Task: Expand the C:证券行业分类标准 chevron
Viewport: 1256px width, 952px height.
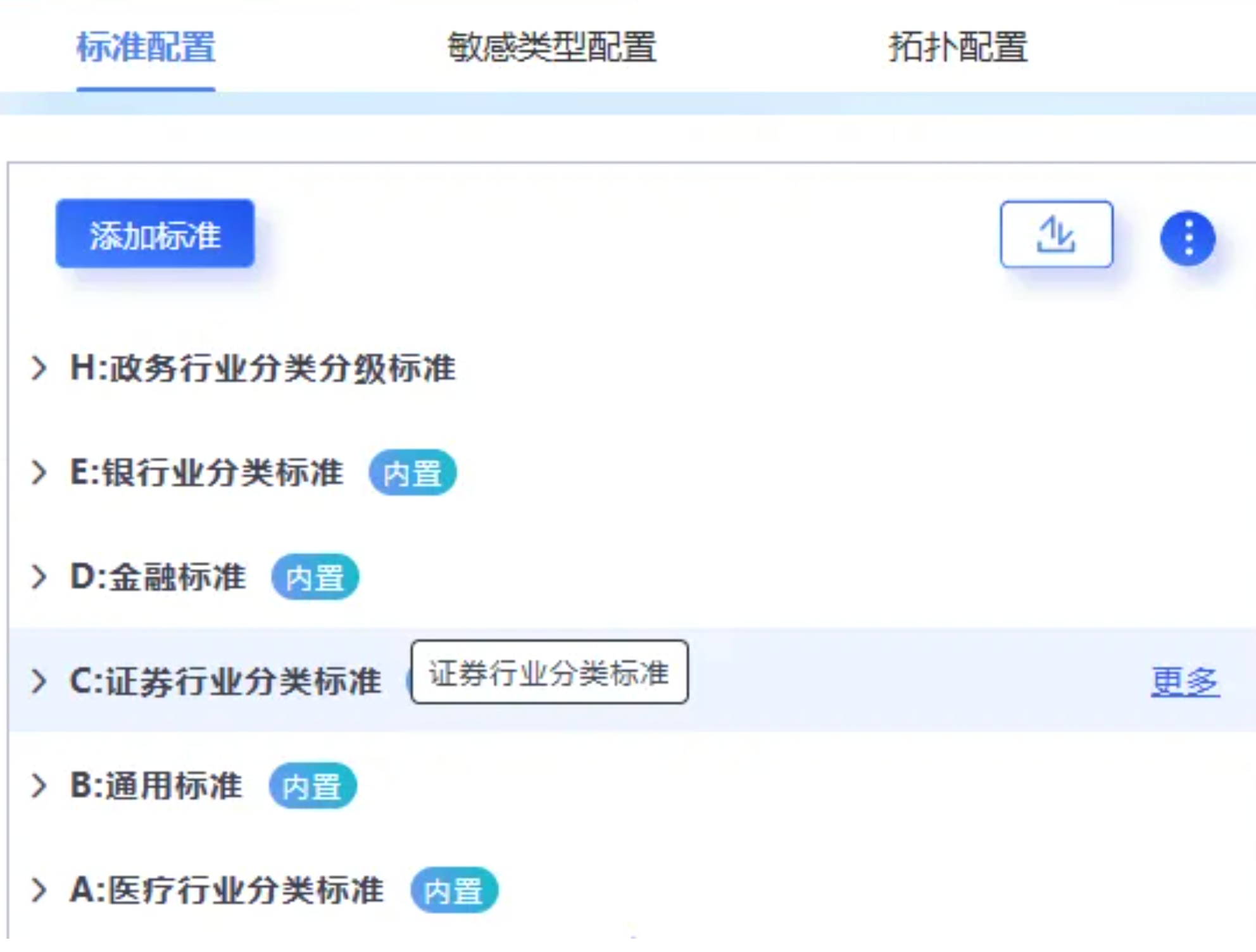Action: pos(39,681)
